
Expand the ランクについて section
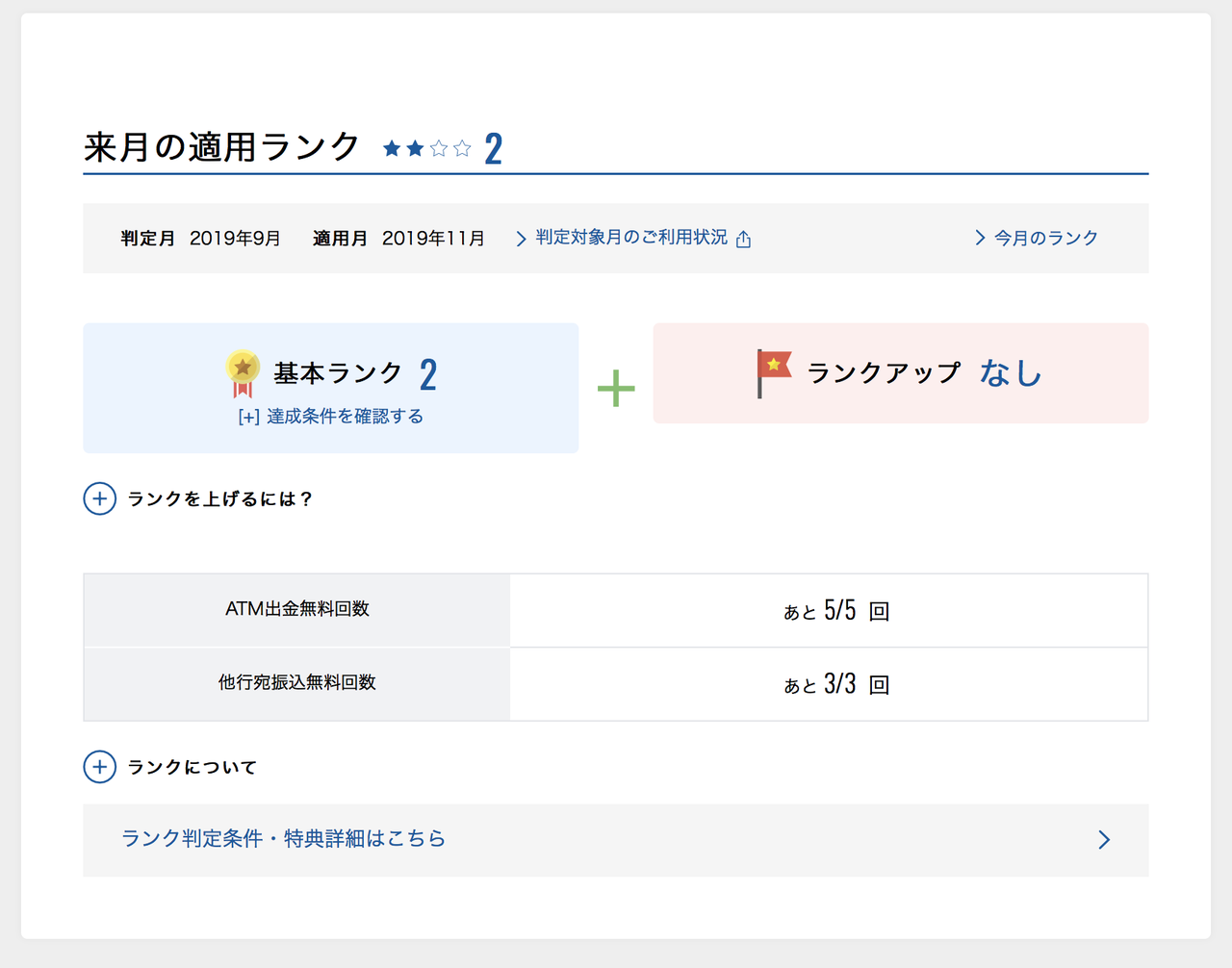(100, 767)
